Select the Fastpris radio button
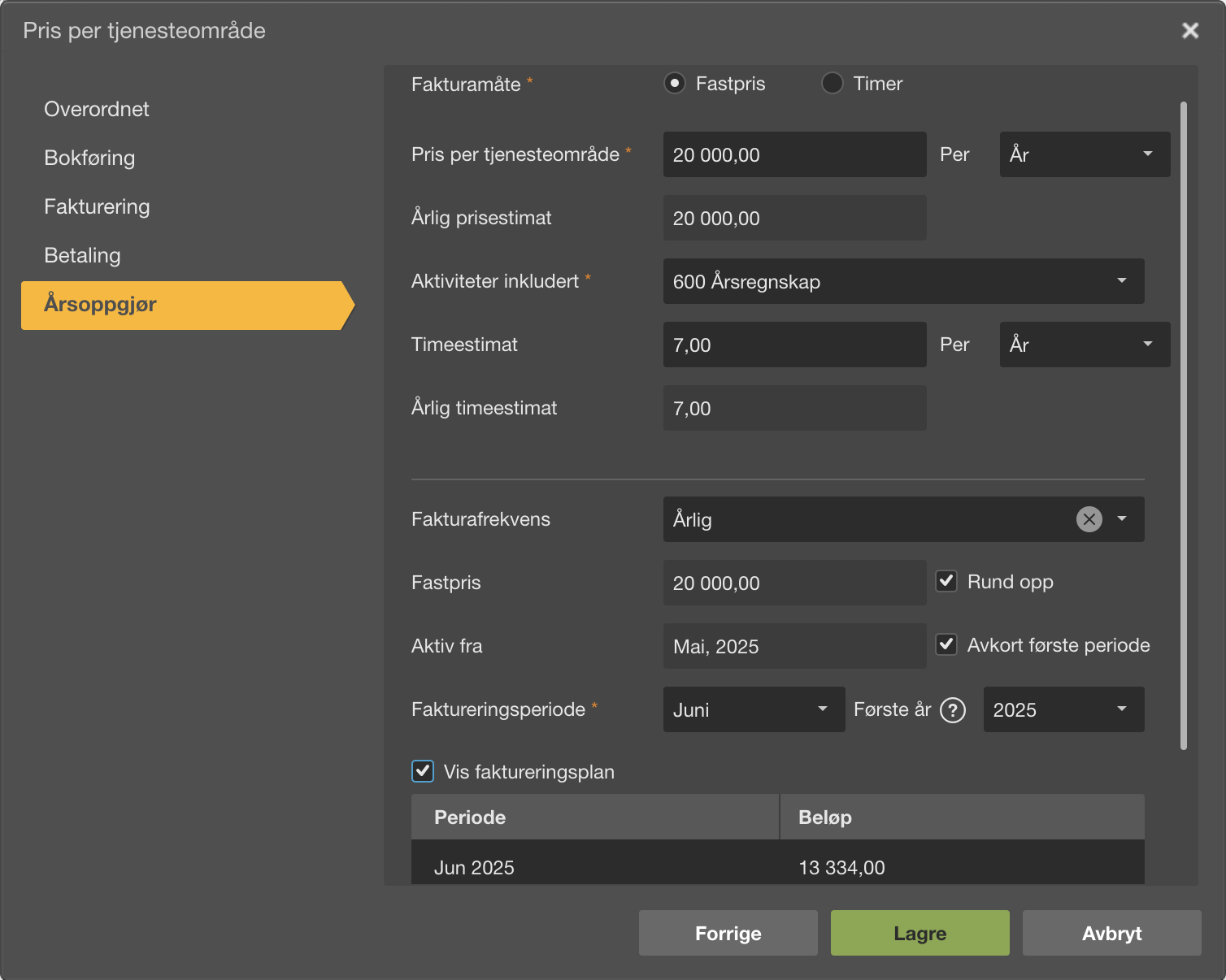 pos(675,84)
